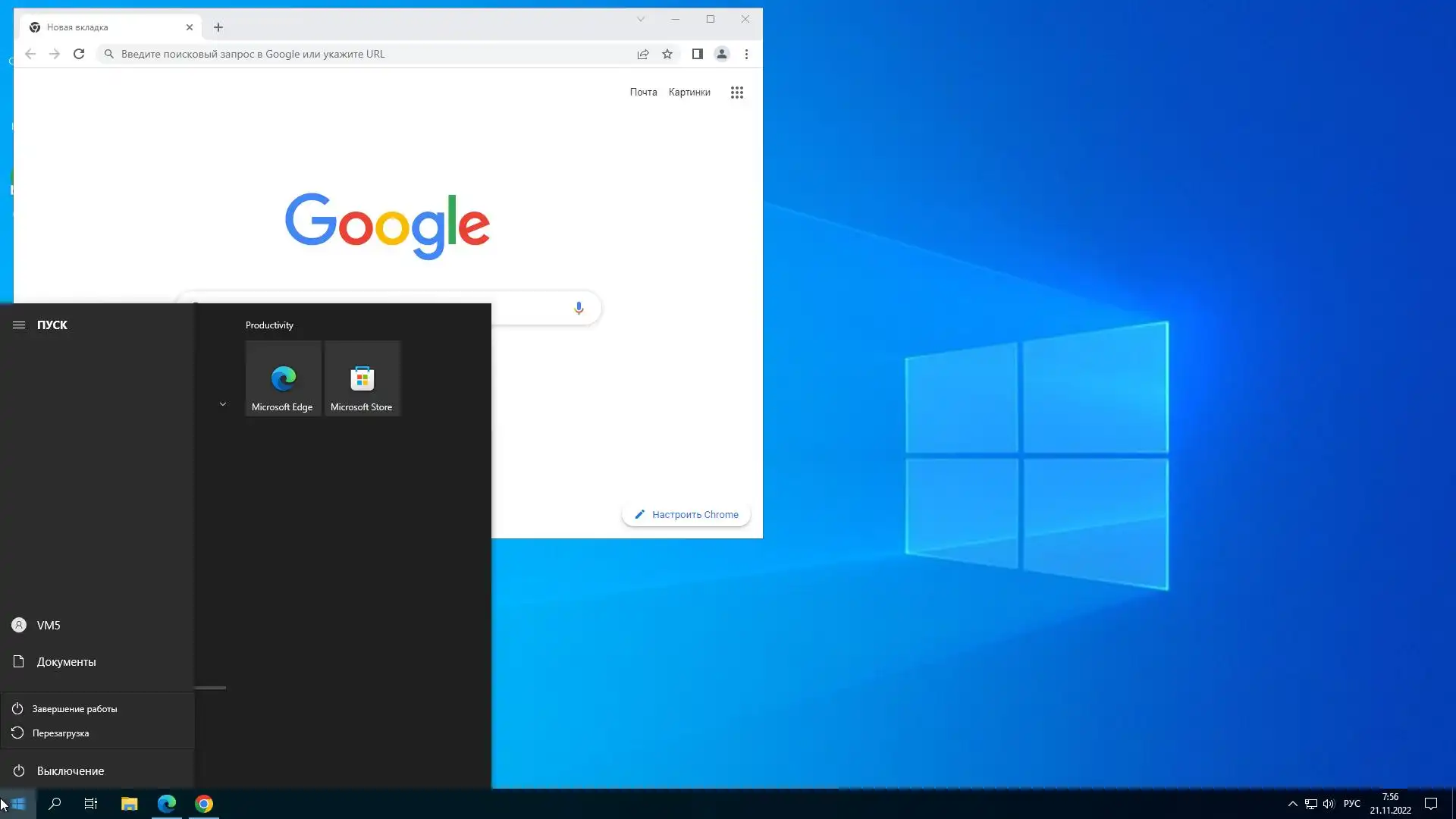Reload the current page
This screenshot has width=1456, height=819.
click(79, 54)
